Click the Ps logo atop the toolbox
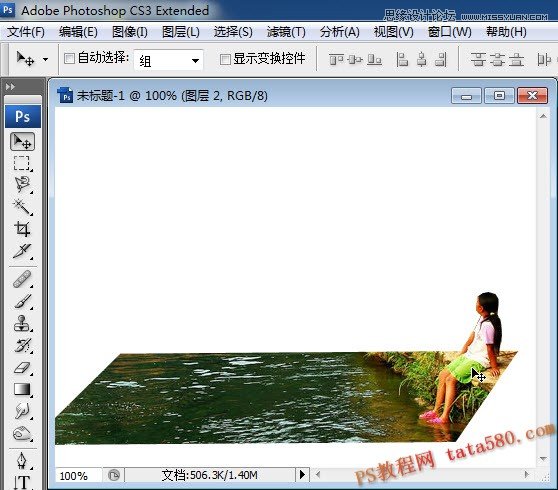Viewport: 558px width, 490px height. point(23,116)
